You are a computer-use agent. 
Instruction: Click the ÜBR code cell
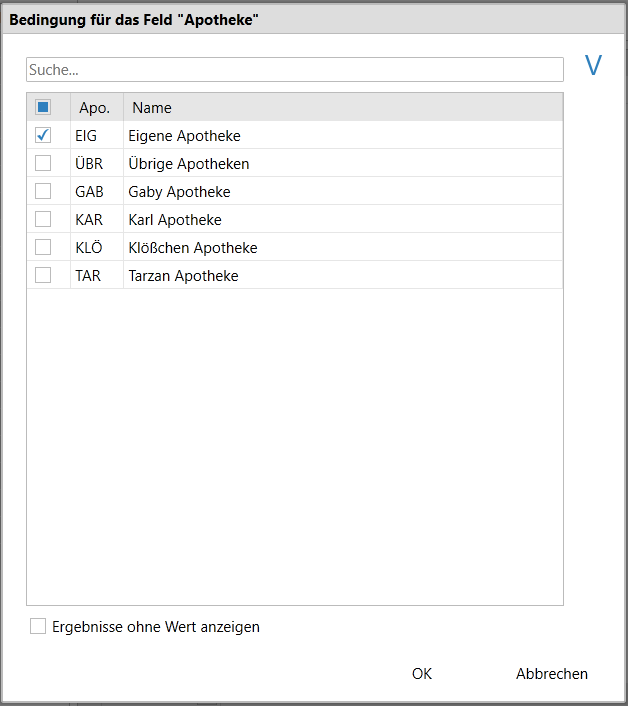point(89,163)
